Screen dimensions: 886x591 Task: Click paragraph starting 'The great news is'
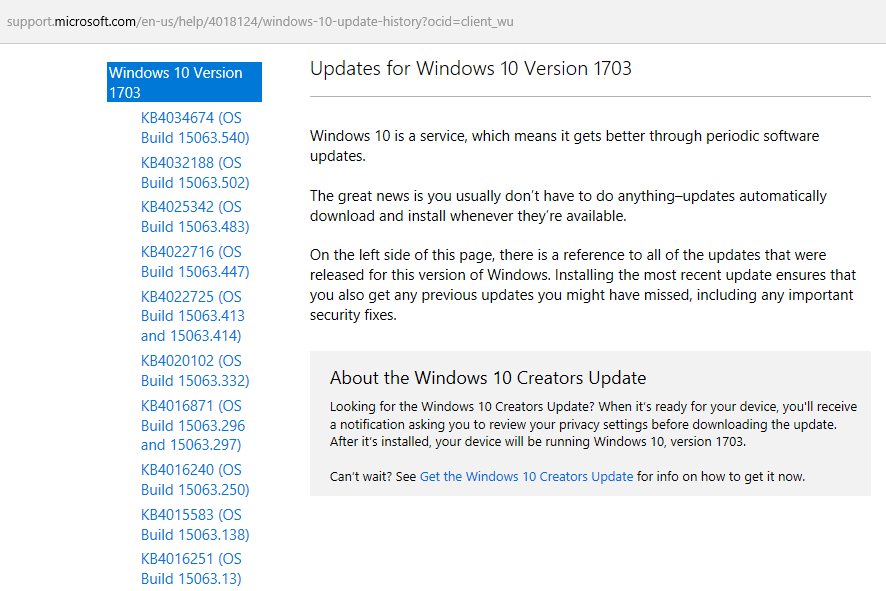tap(568, 206)
